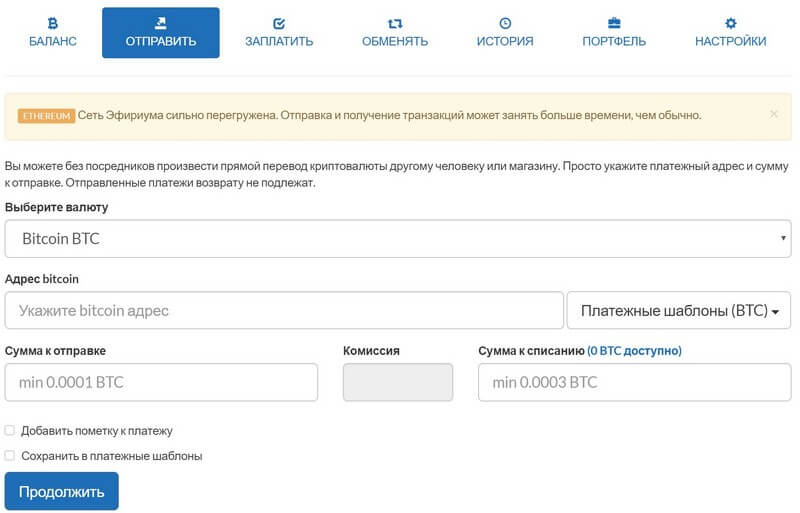The image size is (800, 513).
Task: Enable Добавить пометку к платежу checkbox
Action: [10, 431]
